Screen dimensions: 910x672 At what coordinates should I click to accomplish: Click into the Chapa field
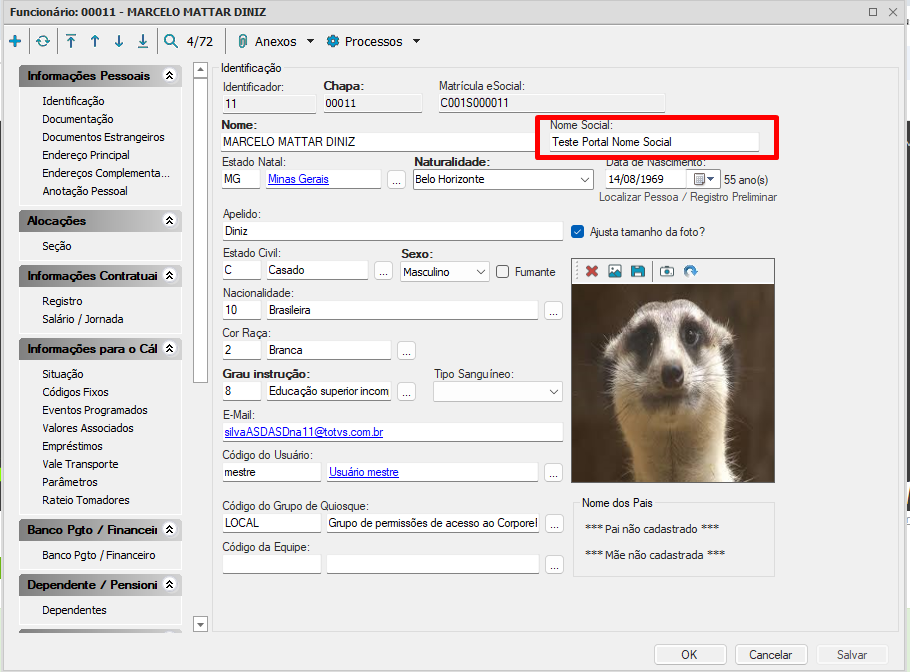coord(373,103)
